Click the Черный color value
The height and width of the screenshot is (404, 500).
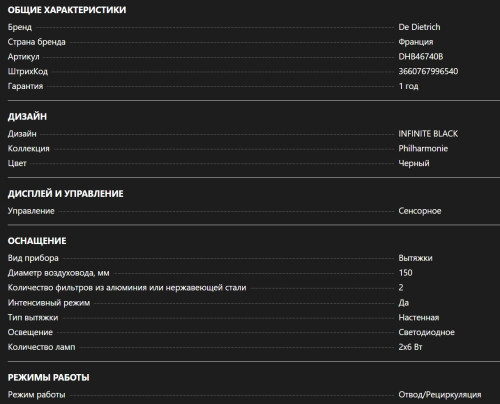pyautogui.click(x=414, y=163)
